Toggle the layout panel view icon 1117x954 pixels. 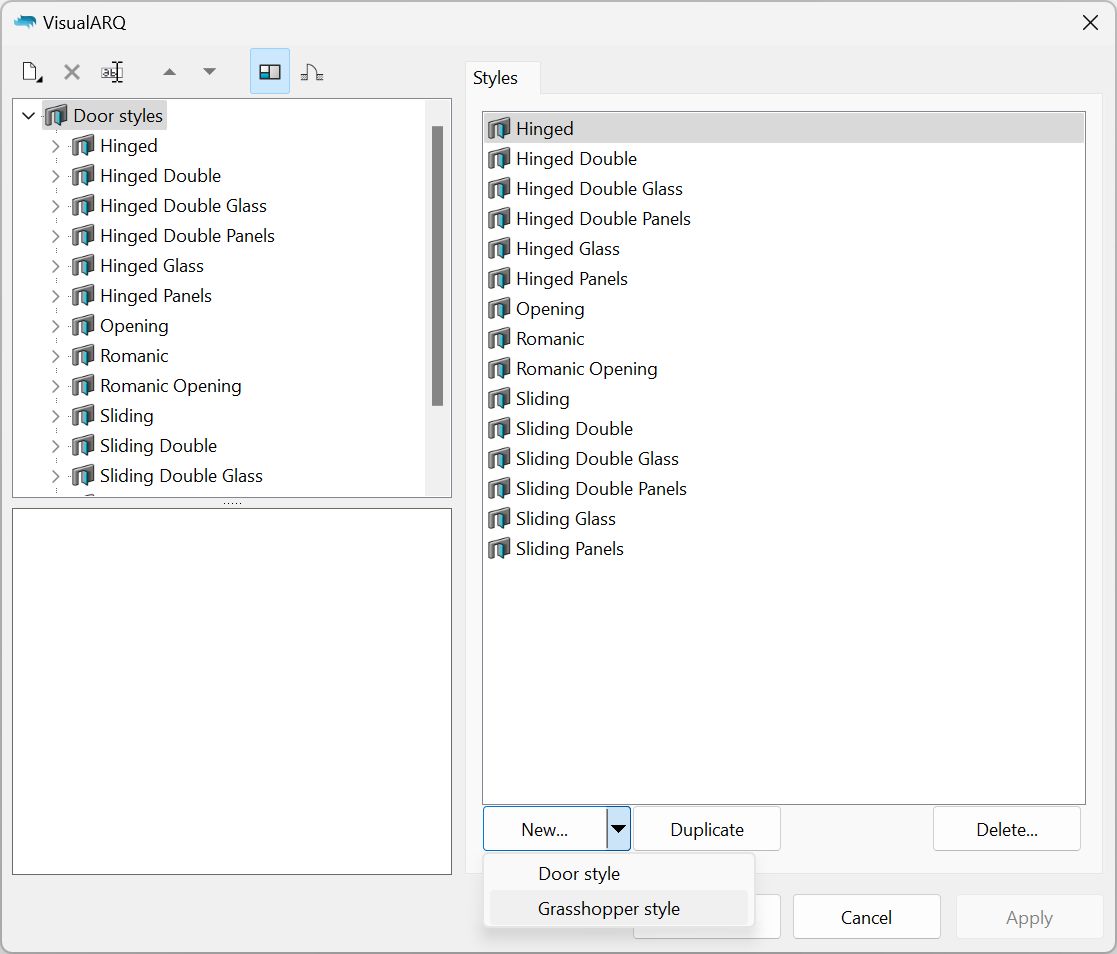tap(270, 72)
